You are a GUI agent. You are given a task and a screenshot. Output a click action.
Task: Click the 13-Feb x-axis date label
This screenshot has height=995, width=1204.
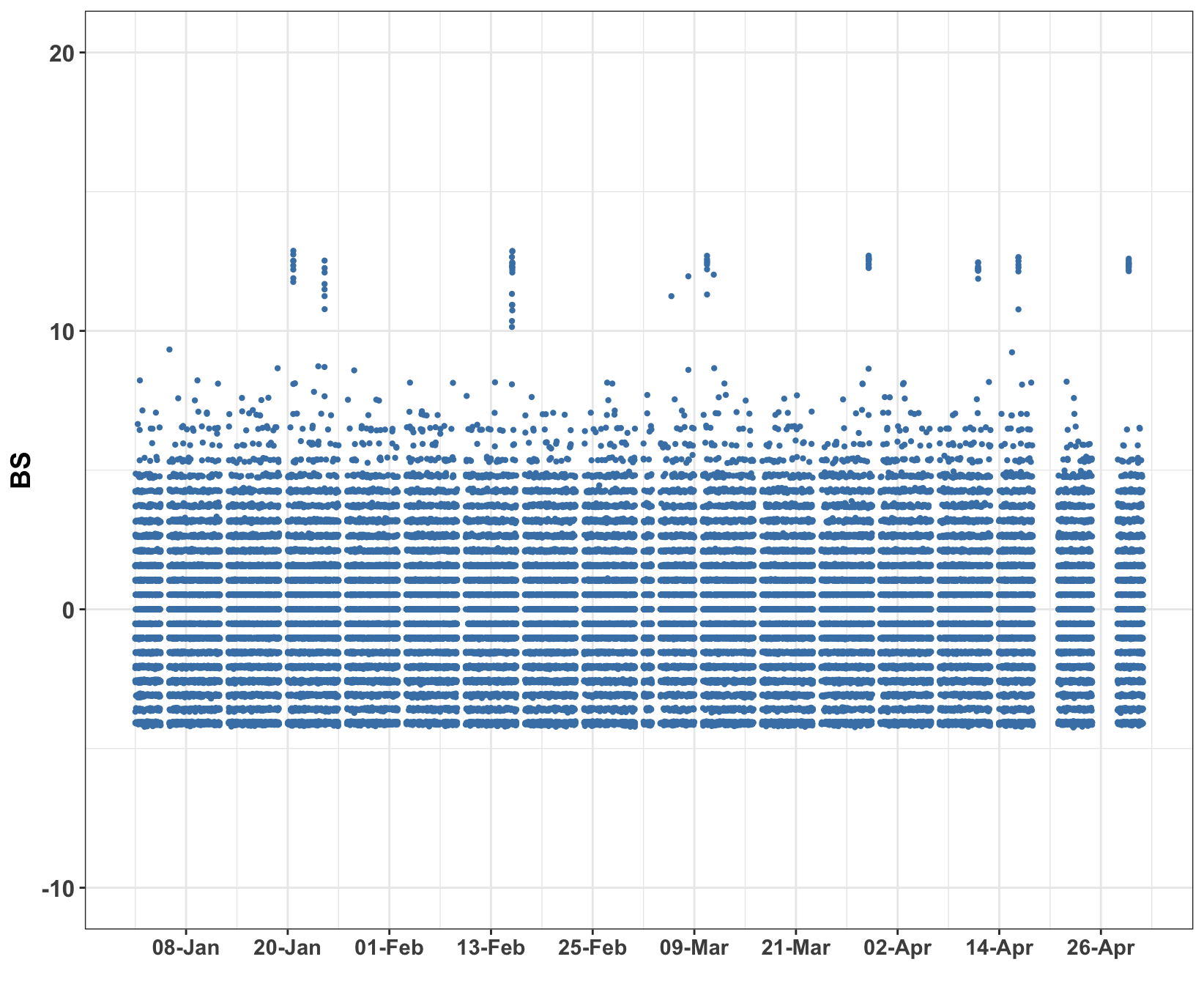pyautogui.click(x=491, y=948)
